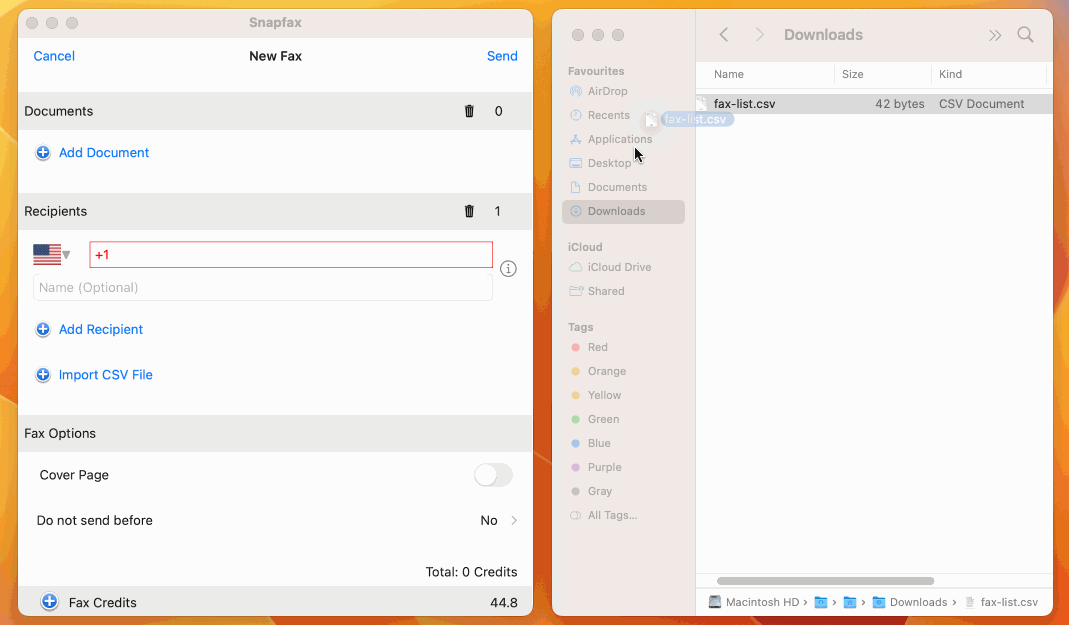Click CSV Document kind cell
This screenshot has height=625, width=1069.
(981, 104)
